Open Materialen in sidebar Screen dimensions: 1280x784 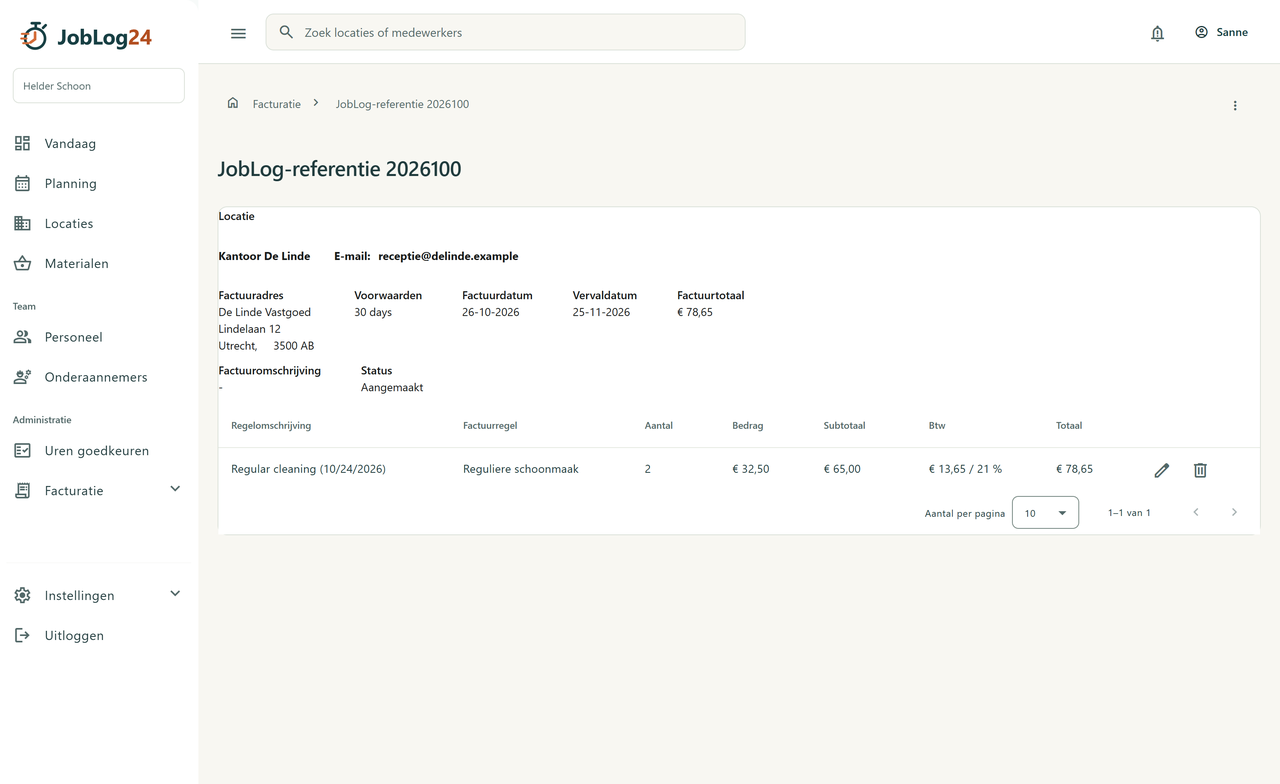[98, 263]
